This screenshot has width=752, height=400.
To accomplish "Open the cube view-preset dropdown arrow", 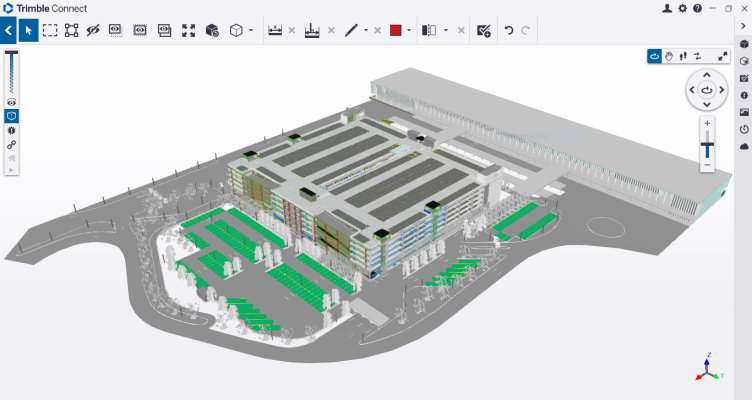I will (x=250, y=31).
